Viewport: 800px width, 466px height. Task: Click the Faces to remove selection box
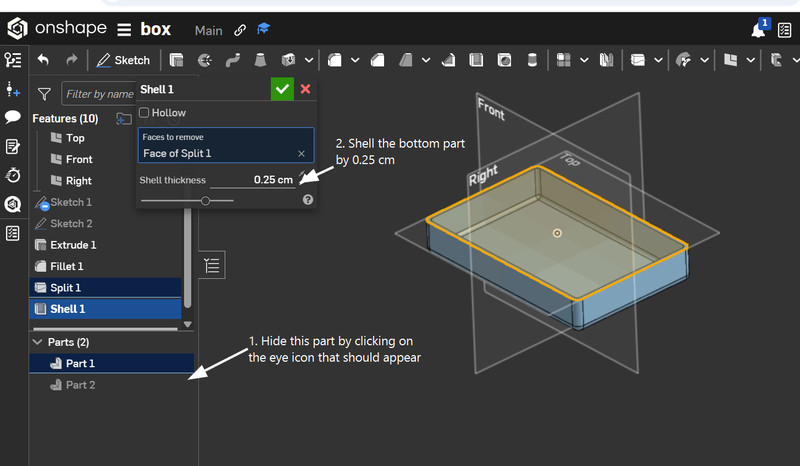pos(226,145)
